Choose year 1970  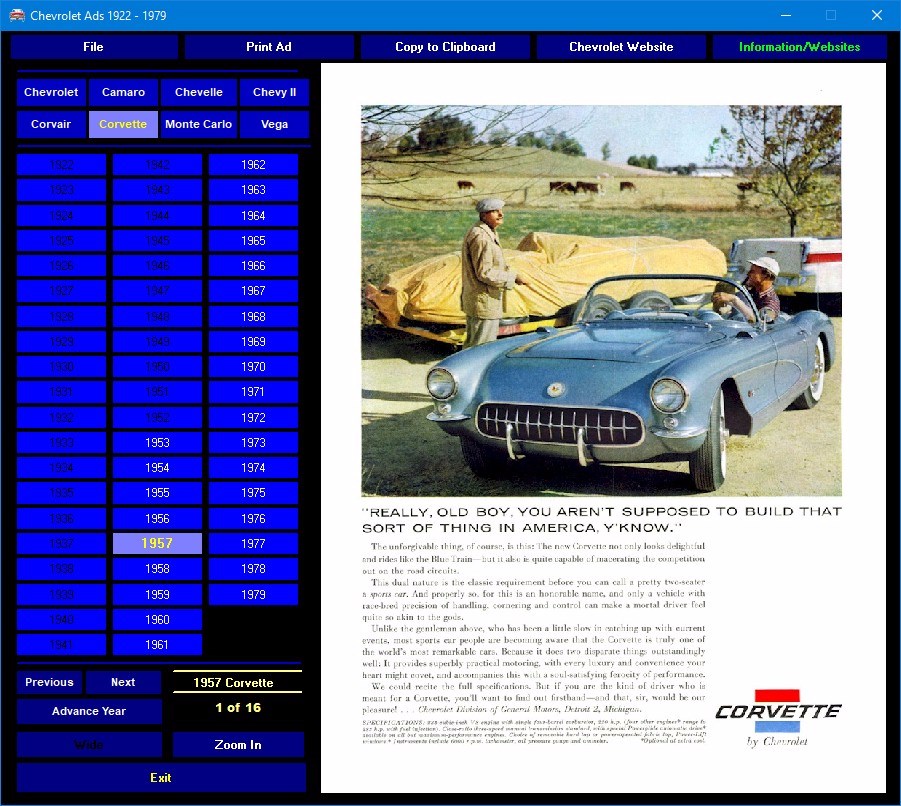click(253, 367)
